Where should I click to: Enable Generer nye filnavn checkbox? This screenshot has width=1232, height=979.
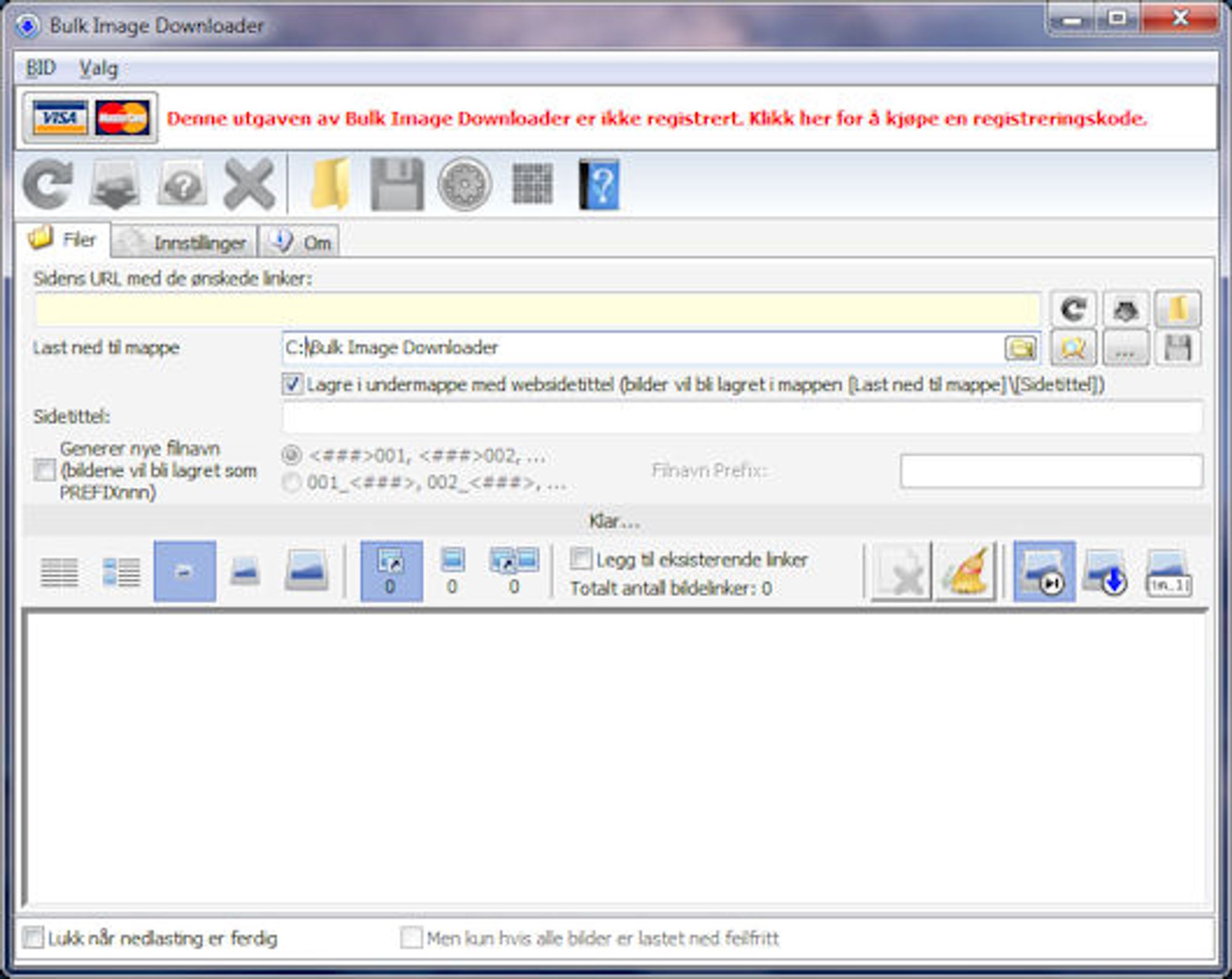pos(44,471)
